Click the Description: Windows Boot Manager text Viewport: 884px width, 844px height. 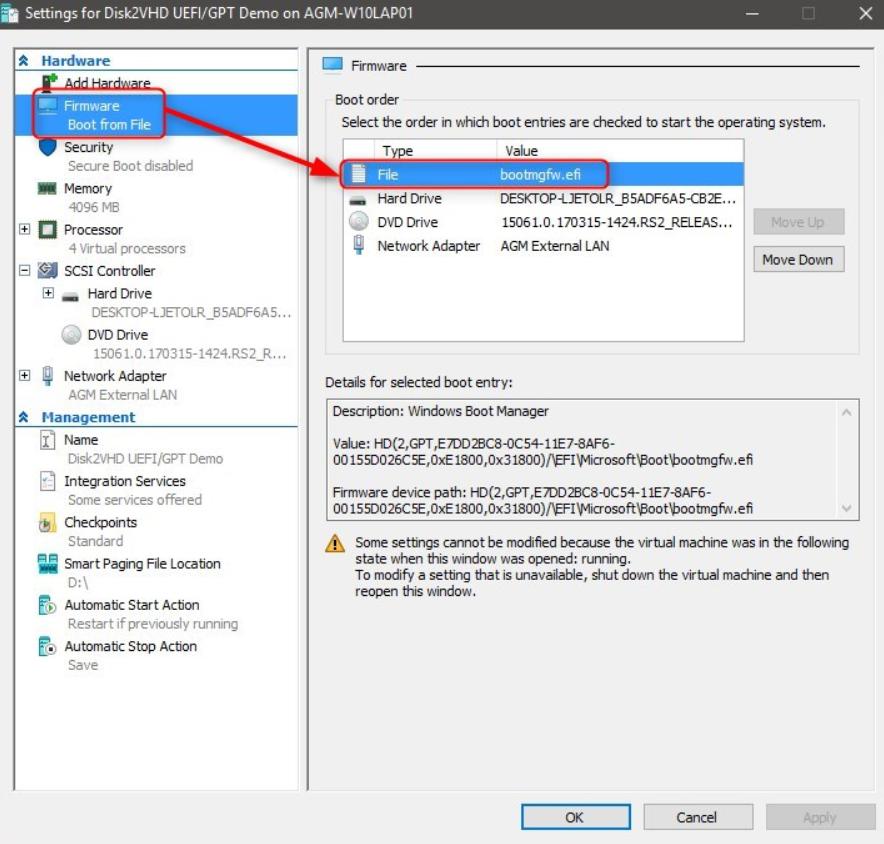pos(440,411)
